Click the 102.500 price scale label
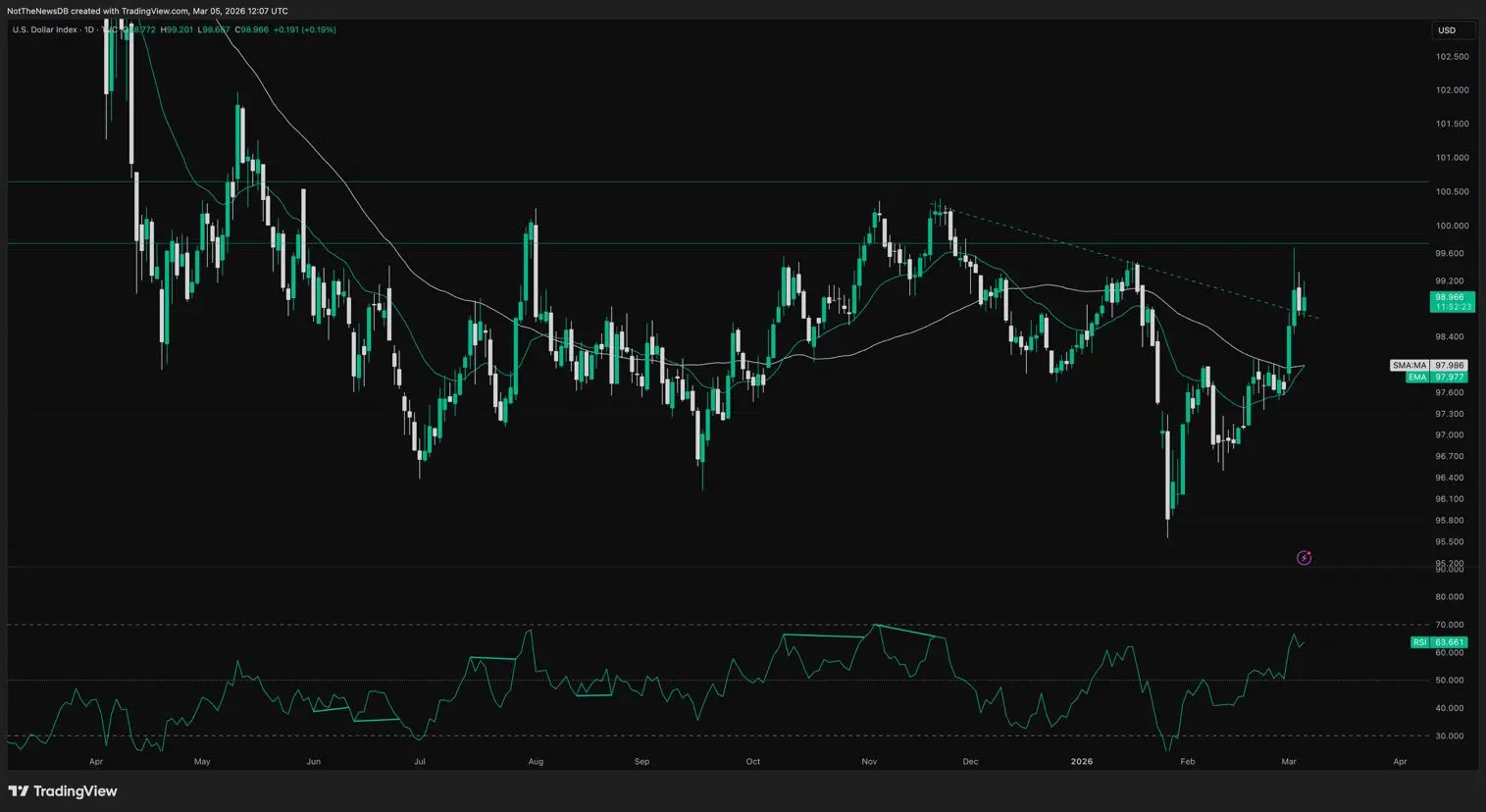This screenshot has height=812, width=1486. tap(1452, 57)
